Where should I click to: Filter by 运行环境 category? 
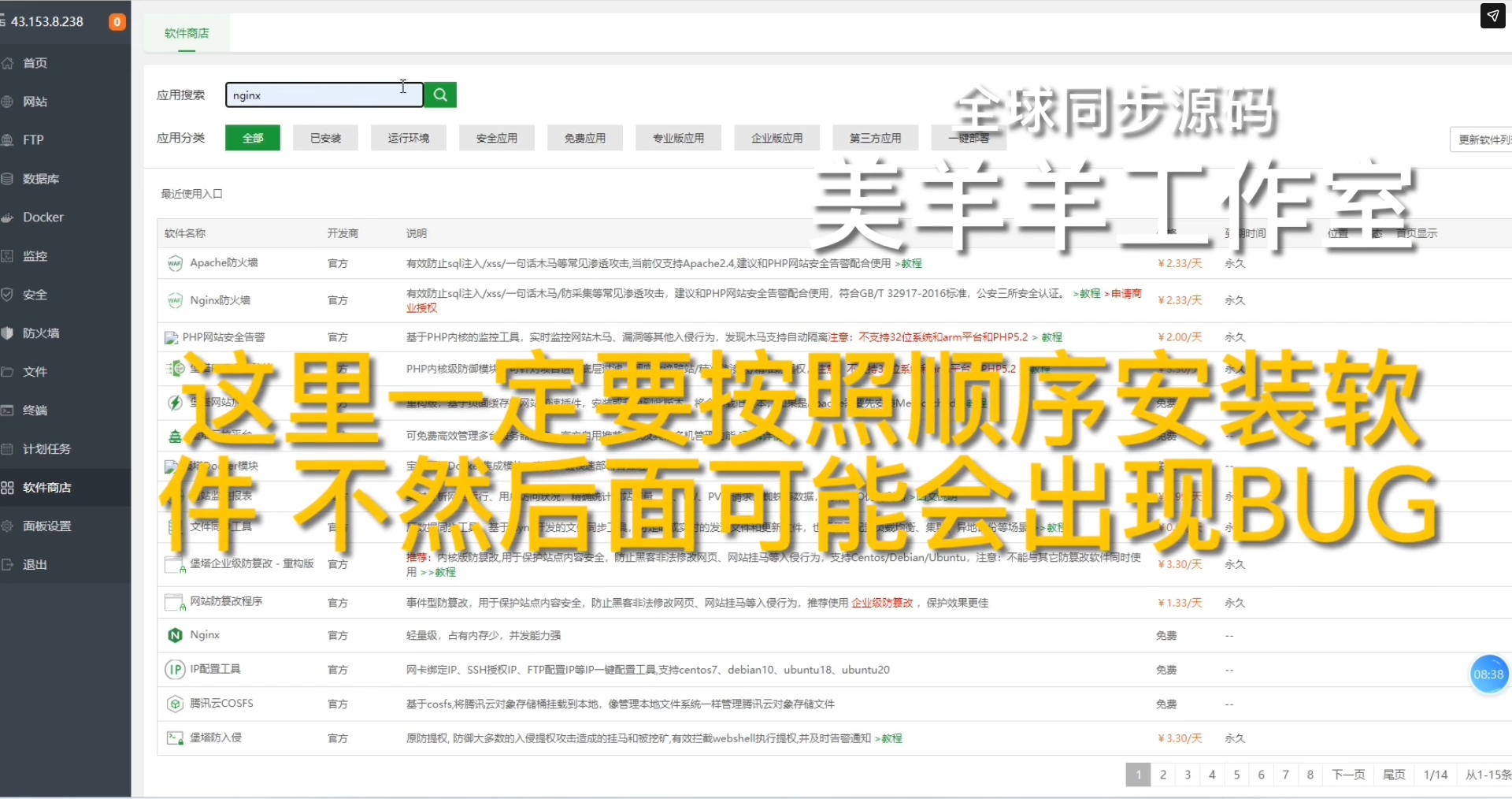point(408,138)
